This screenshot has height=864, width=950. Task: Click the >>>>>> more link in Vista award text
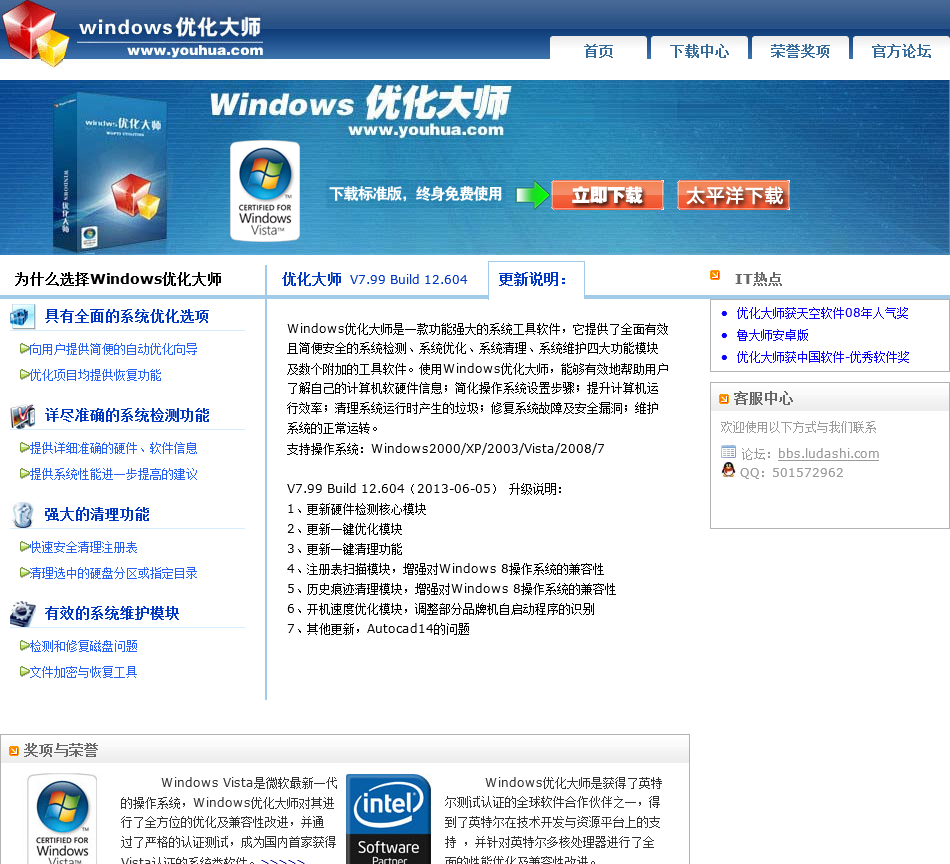283,860
